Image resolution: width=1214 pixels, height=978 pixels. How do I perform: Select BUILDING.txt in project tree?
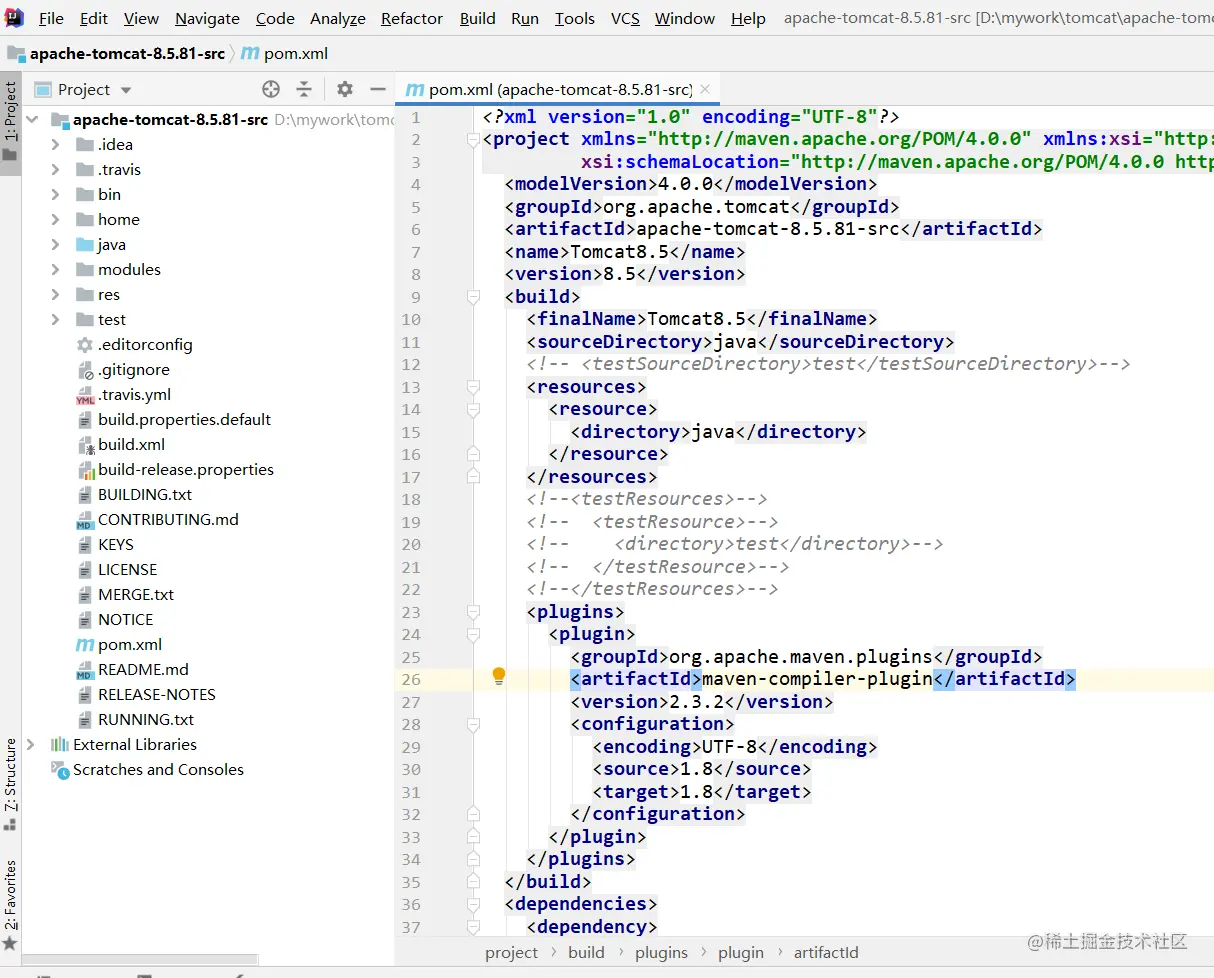tap(145, 495)
